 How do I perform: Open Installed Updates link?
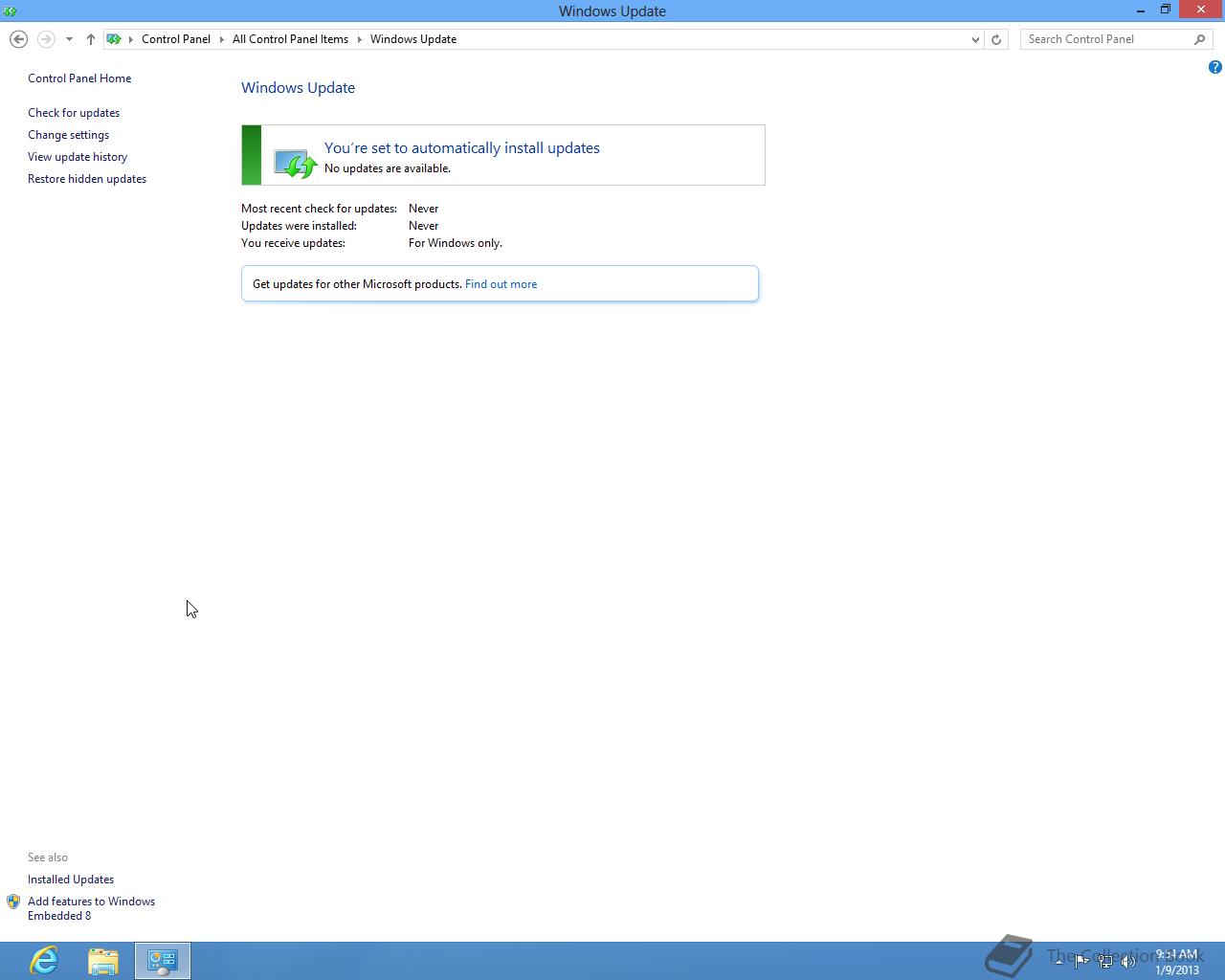click(x=71, y=880)
